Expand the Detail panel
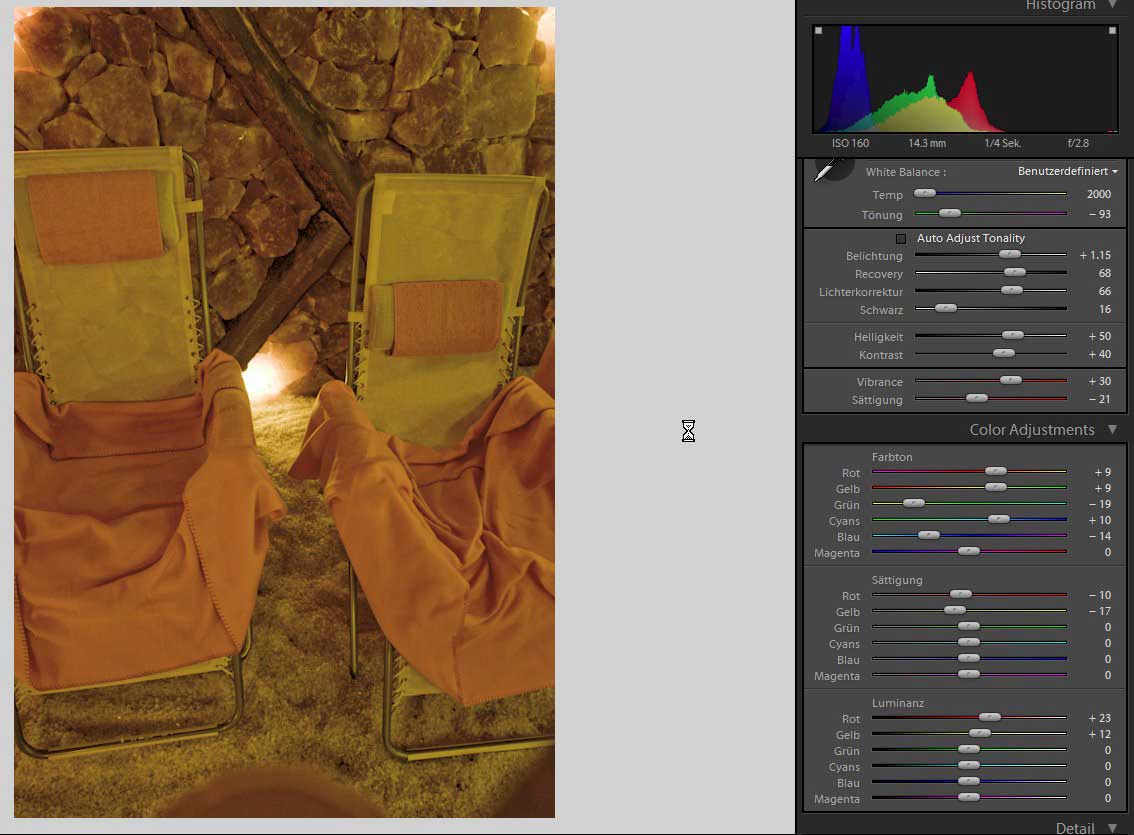The height and width of the screenshot is (835, 1134). [1112, 828]
